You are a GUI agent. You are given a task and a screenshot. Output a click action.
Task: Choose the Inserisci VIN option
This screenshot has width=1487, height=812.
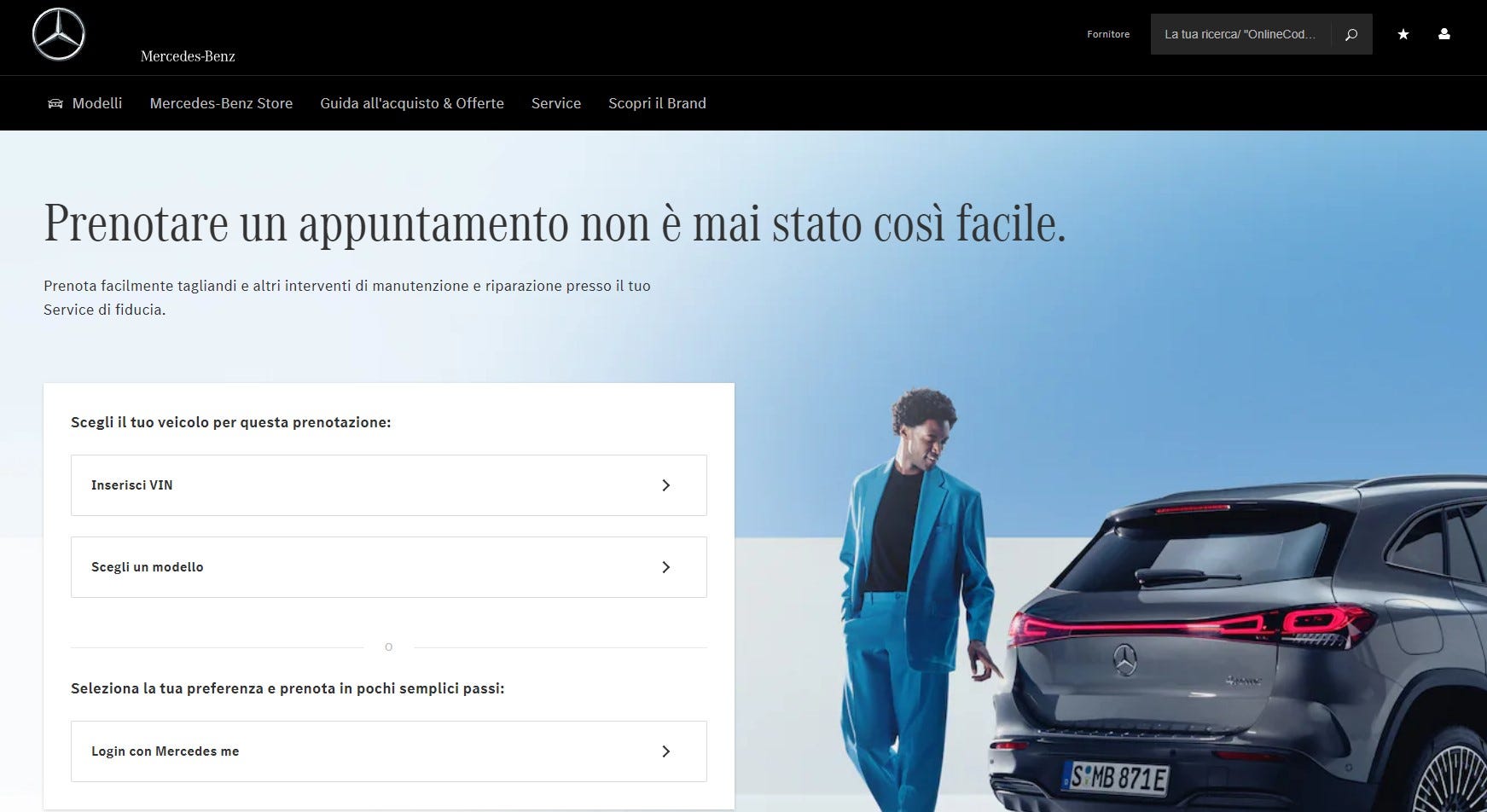click(x=389, y=485)
